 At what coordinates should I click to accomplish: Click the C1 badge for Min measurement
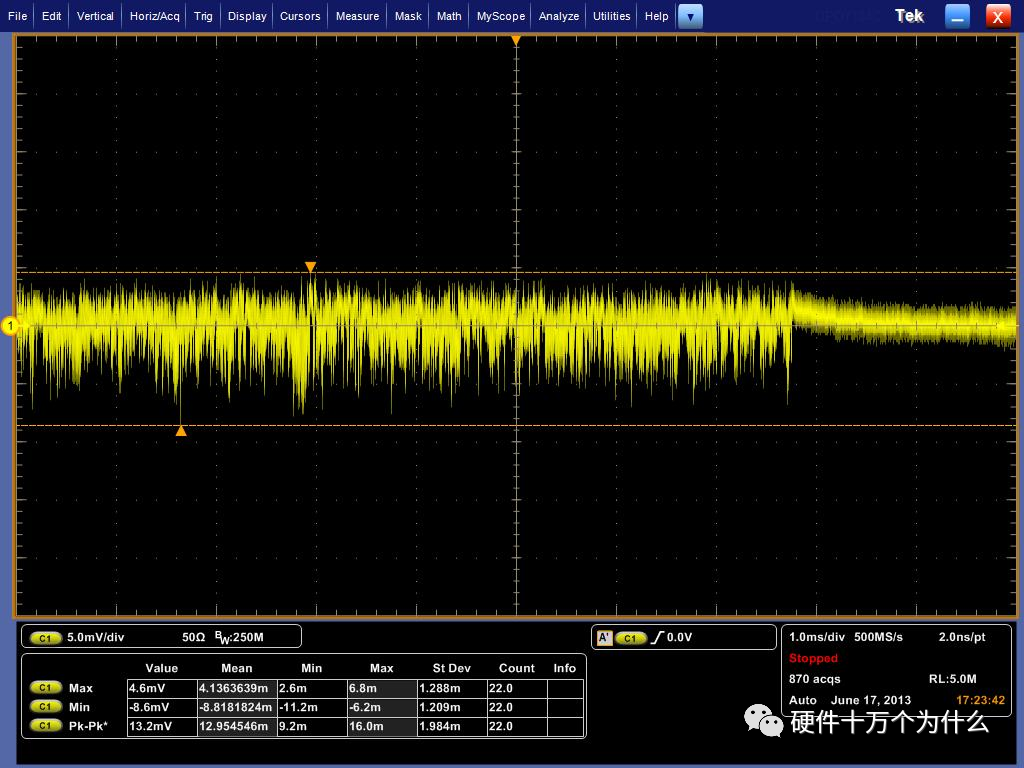46,707
